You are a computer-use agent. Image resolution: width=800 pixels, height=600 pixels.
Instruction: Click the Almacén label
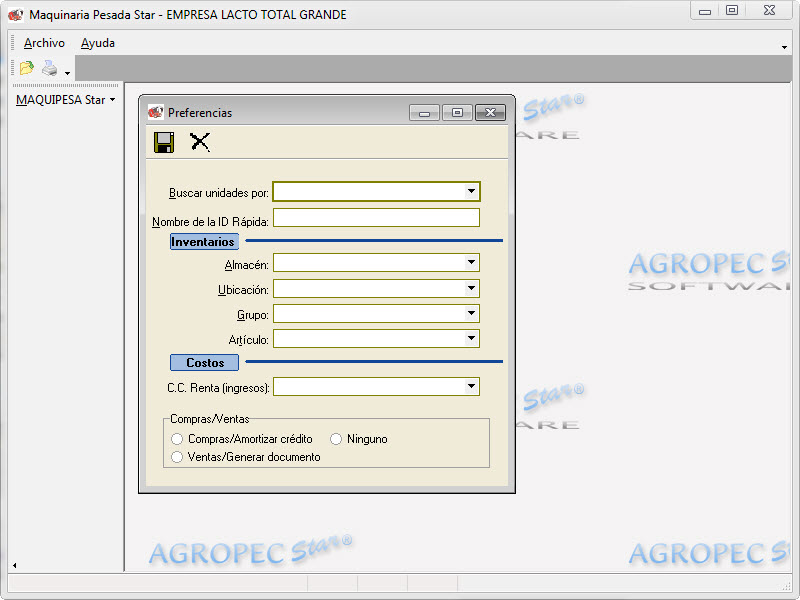coord(246,265)
